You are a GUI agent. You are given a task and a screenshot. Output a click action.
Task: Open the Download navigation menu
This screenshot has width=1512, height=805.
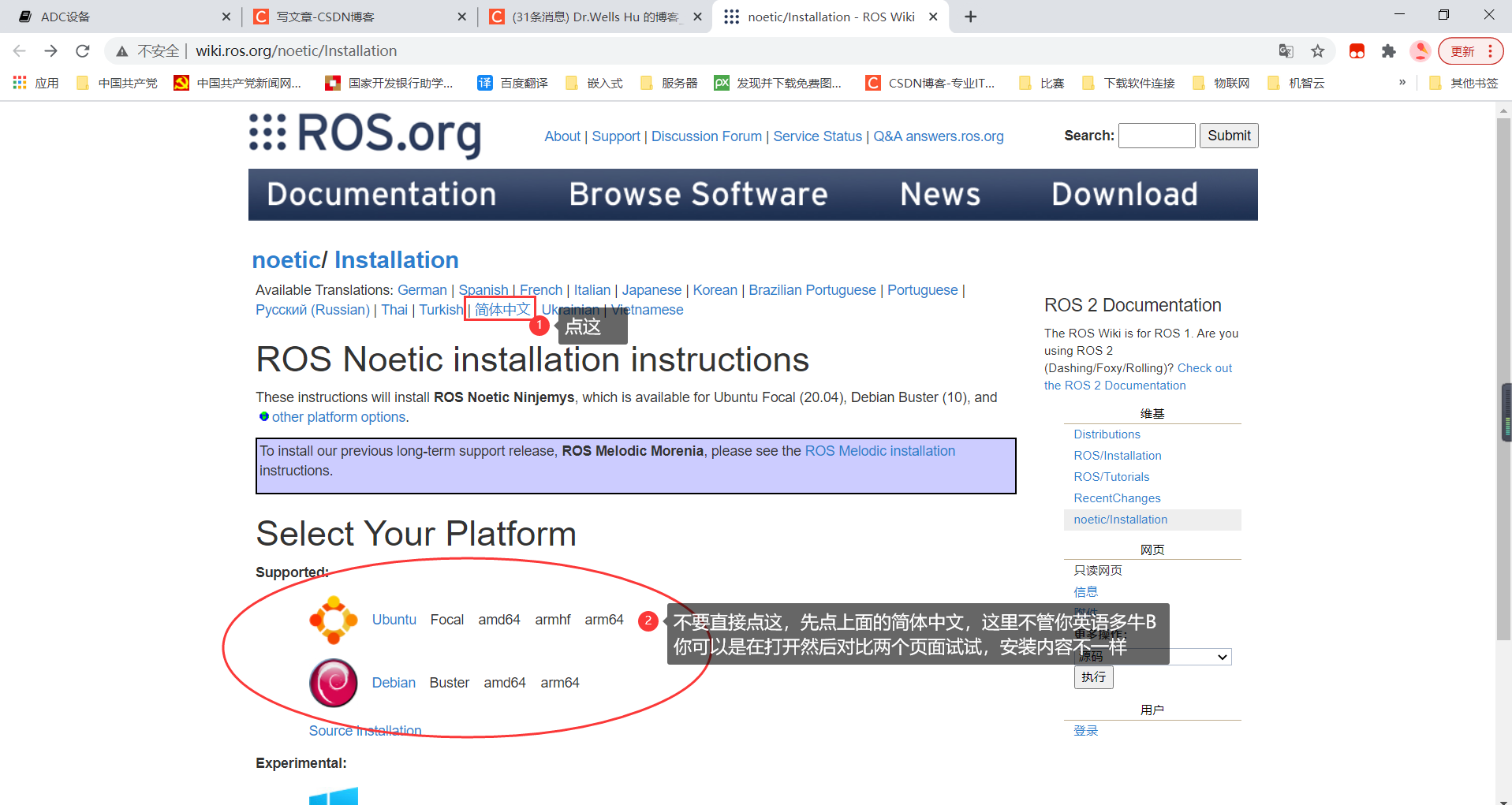pyautogui.click(x=1125, y=194)
